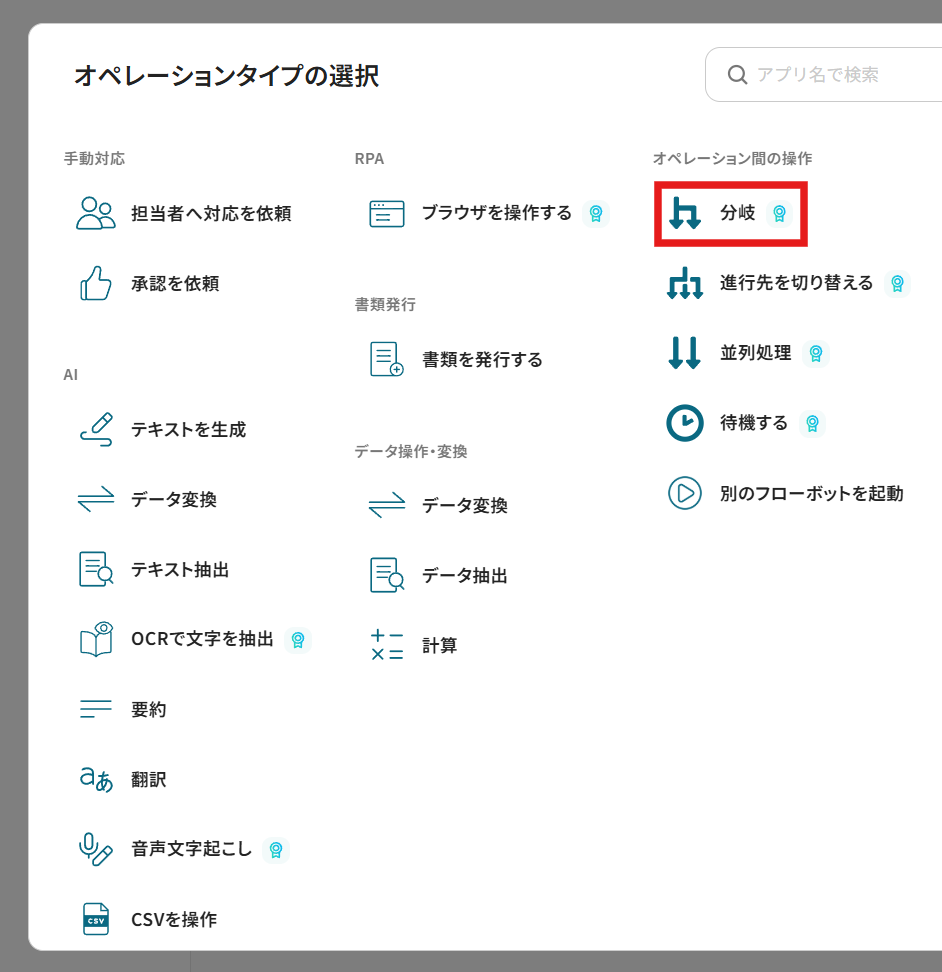Click the math symbols icon for 計算

[387, 645]
